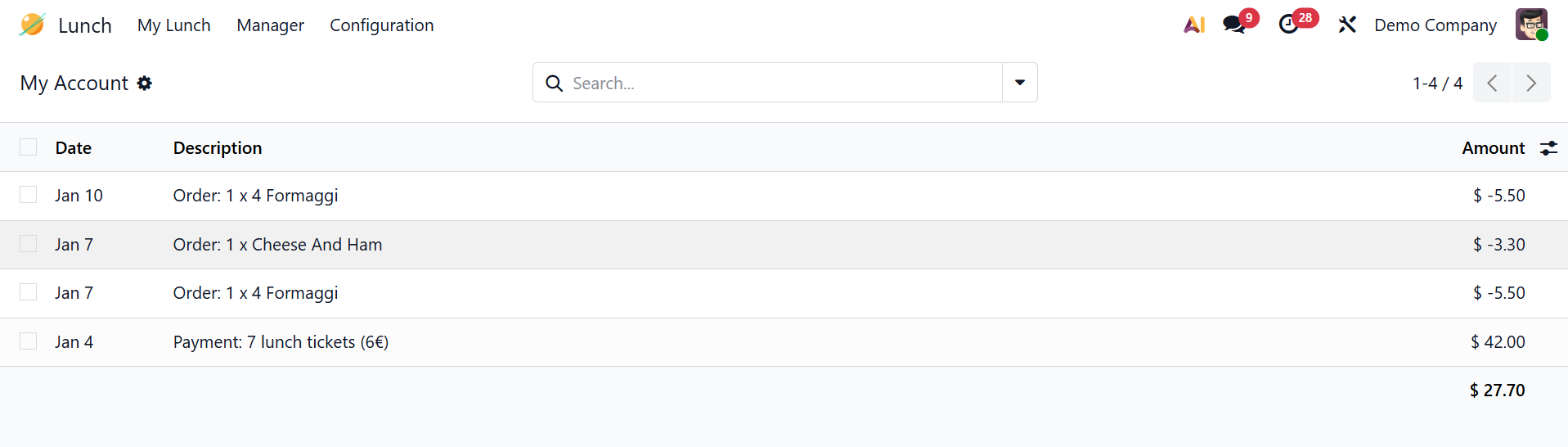Go to the next page of records
Viewport: 1568px width, 447px height.
(x=1531, y=83)
